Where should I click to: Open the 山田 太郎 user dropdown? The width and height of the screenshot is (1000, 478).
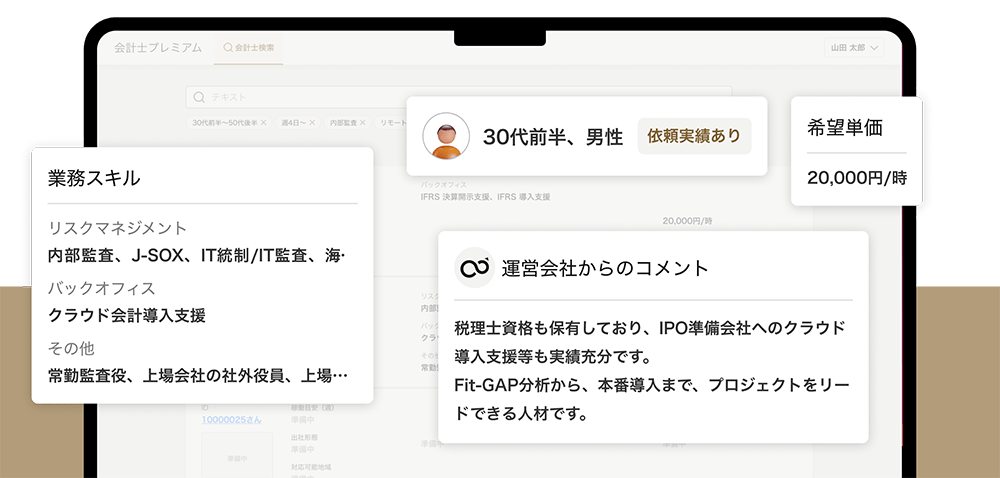pyautogui.click(x=853, y=47)
